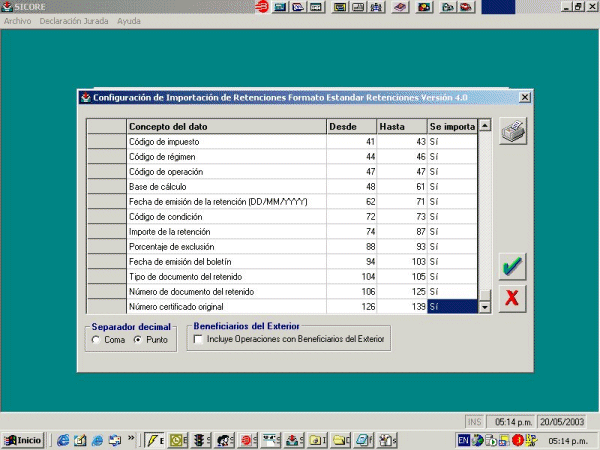The height and width of the screenshot is (450, 600).
Task: Open the Archivo menu
Action: point(19,21)
